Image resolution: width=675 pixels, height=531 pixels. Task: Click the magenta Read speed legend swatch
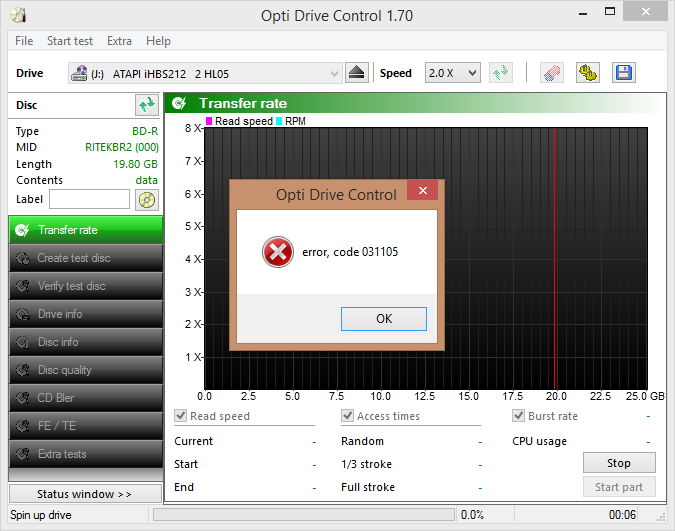pos(209,121)
